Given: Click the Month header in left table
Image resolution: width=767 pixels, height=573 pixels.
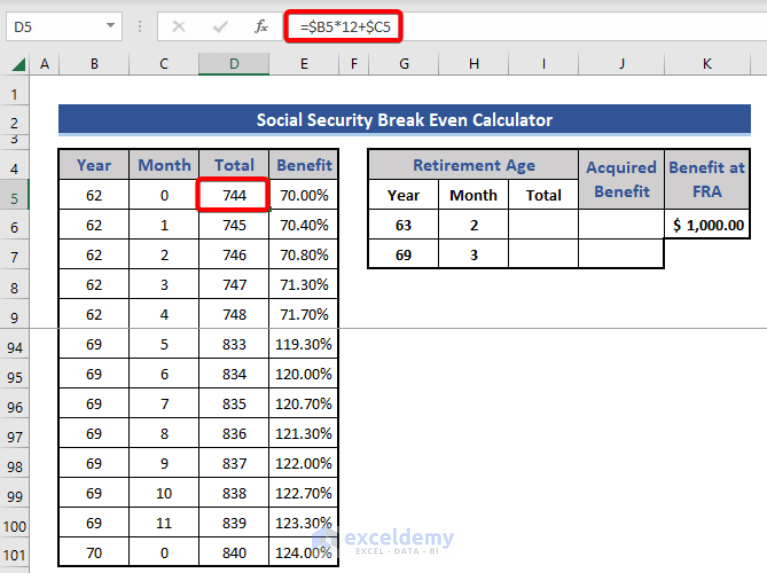Looking at the screenshot, I should (164, 165).
